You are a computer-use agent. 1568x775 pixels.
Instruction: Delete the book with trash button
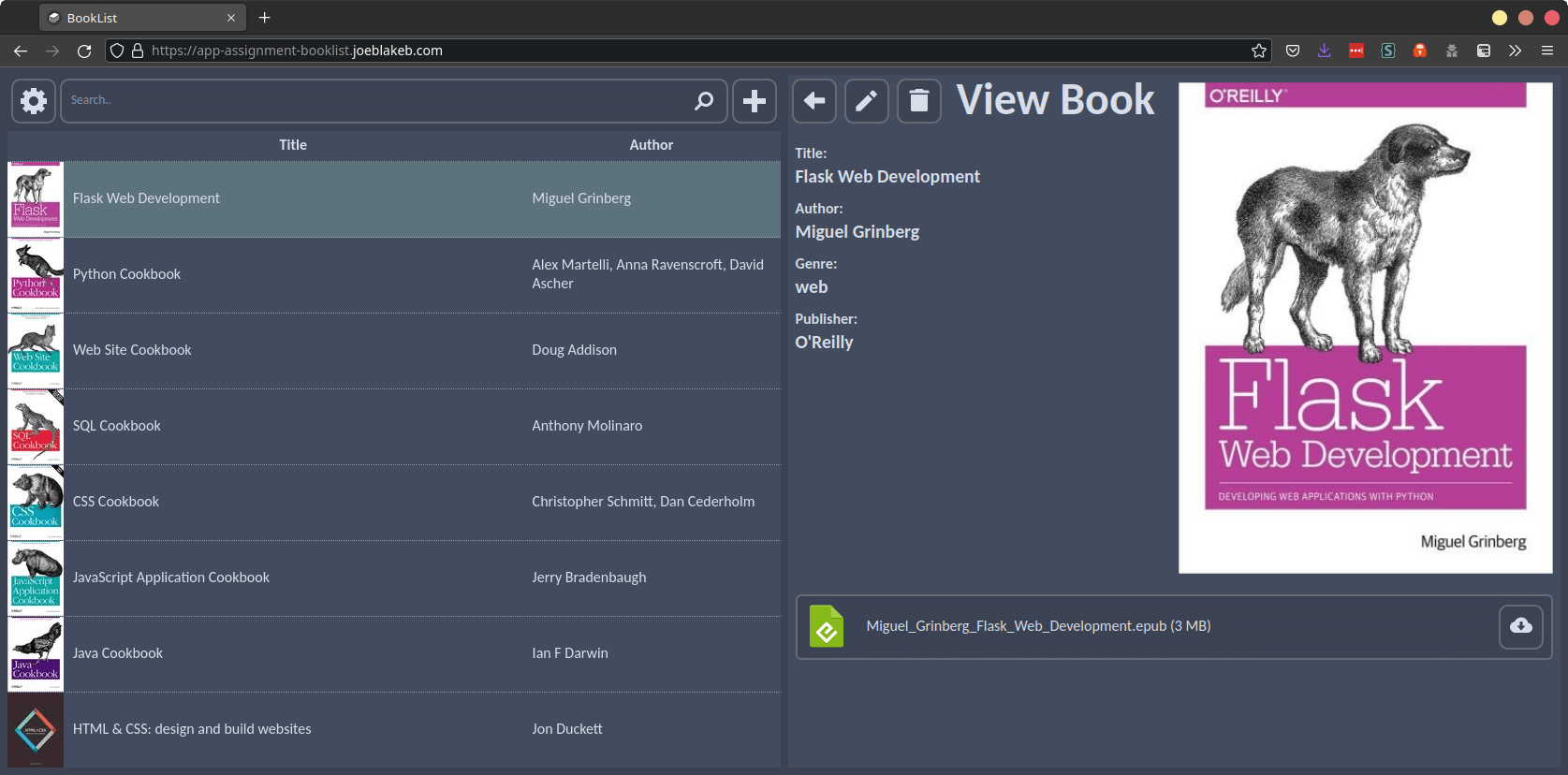click(x=919, y=101)
